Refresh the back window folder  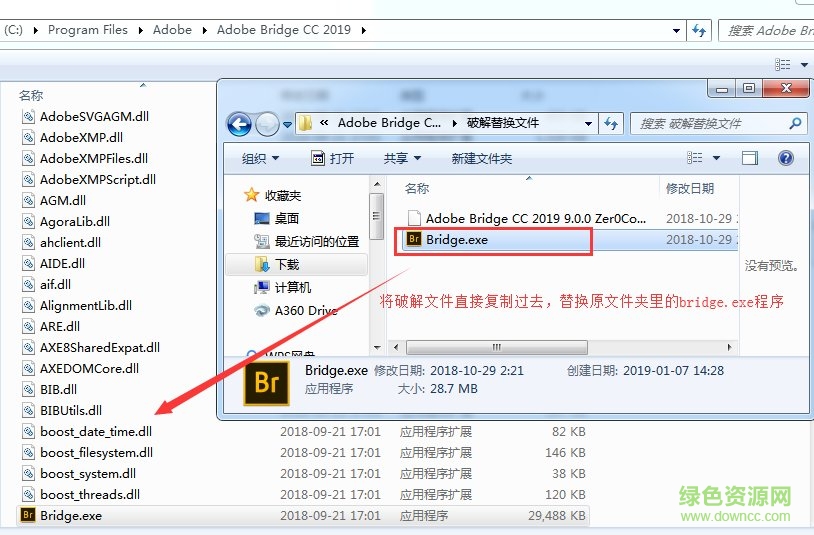pyautogui.click(x=699, y=31)
